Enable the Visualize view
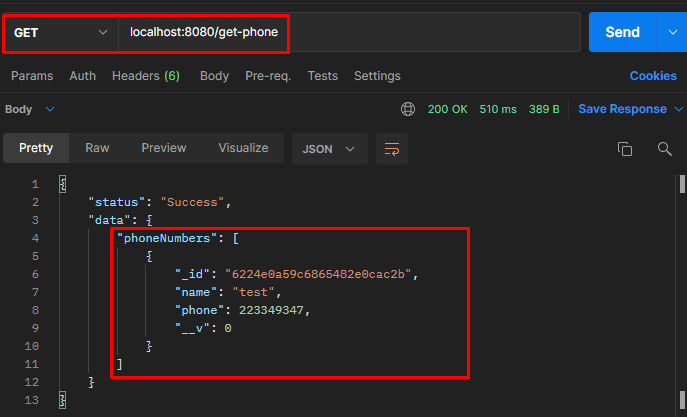Image resolution: width=687 pixels, height=417 pixels. point(243,148)
